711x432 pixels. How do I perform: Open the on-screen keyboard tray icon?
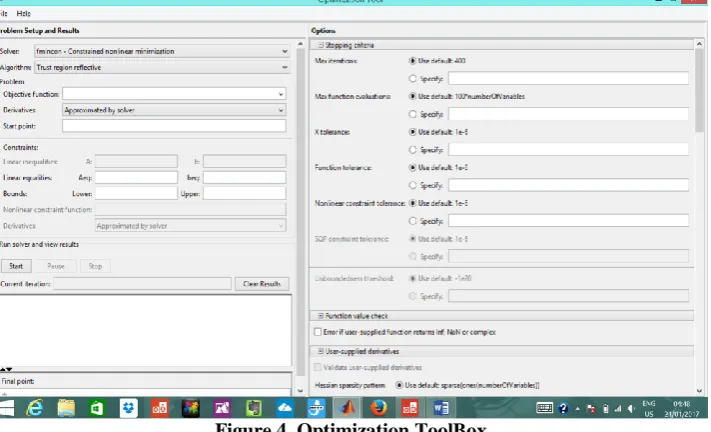point(544,408)
